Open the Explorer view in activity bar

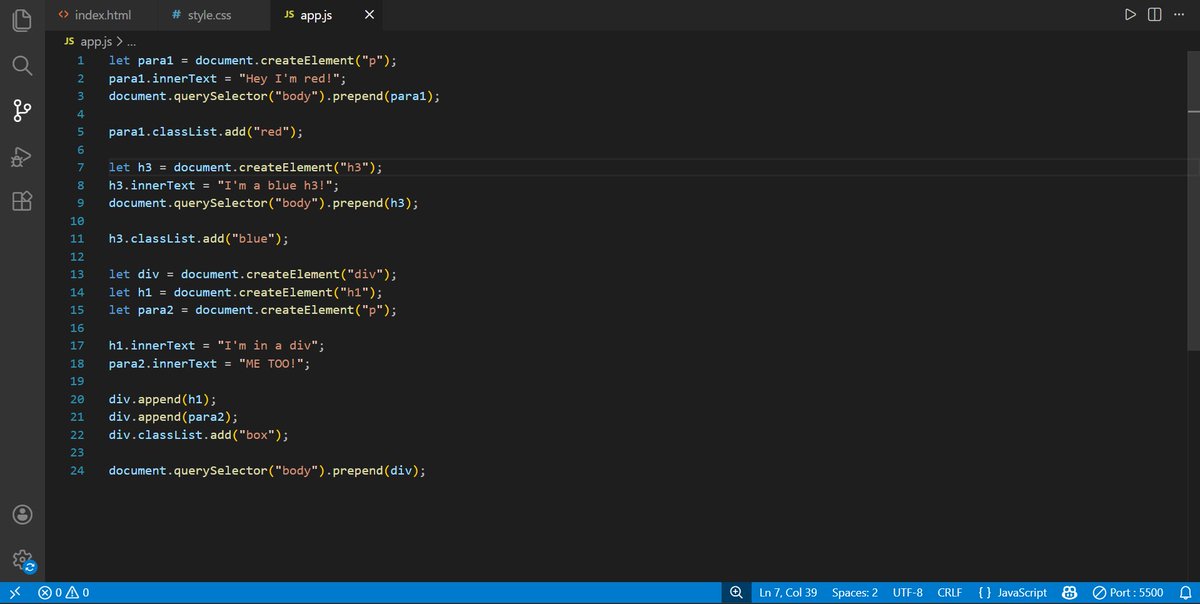coord(23,19)
